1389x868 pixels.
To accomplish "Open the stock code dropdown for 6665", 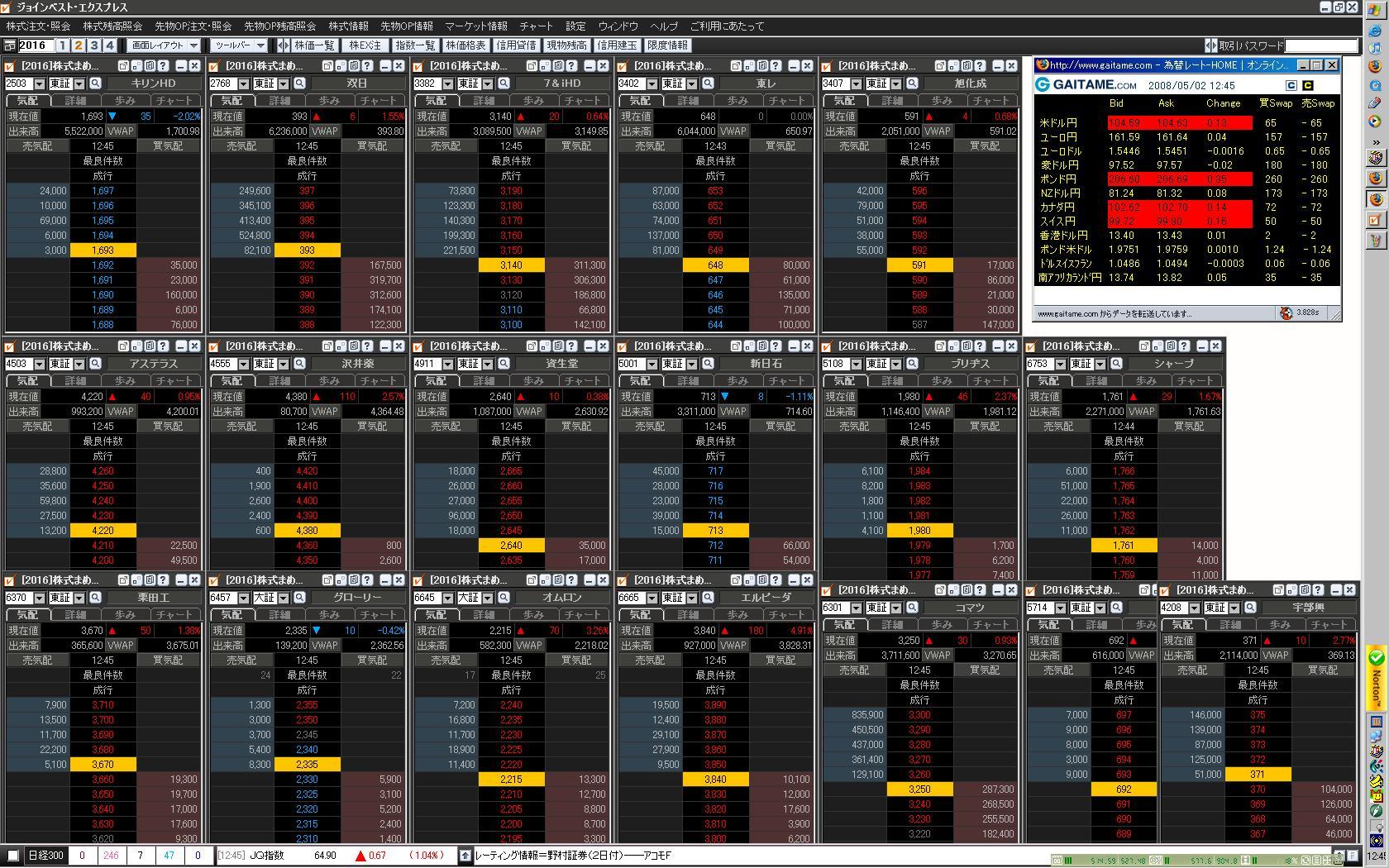I will (x=652, y=598).
